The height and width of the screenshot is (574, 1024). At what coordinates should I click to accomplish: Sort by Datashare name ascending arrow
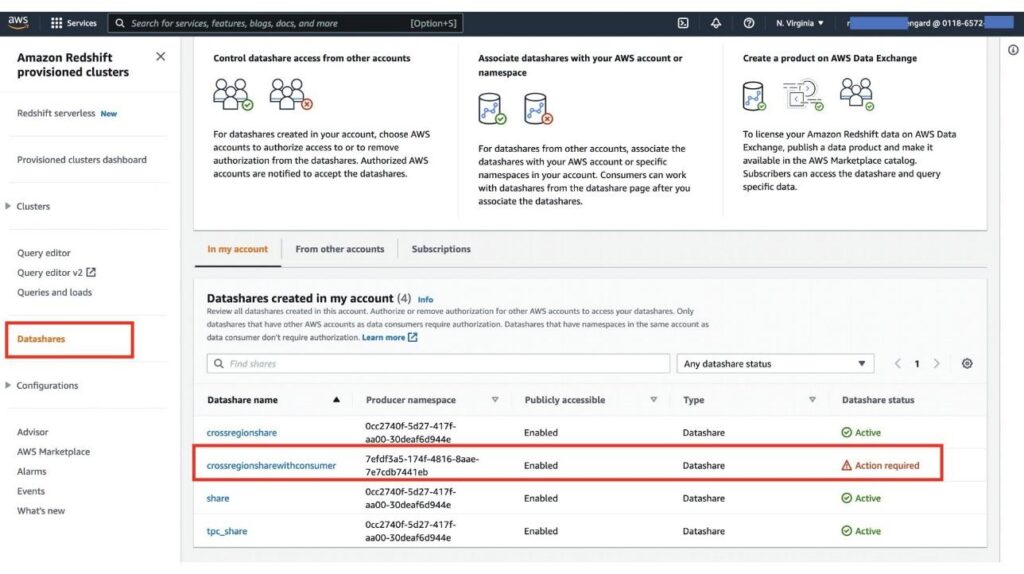336,400
